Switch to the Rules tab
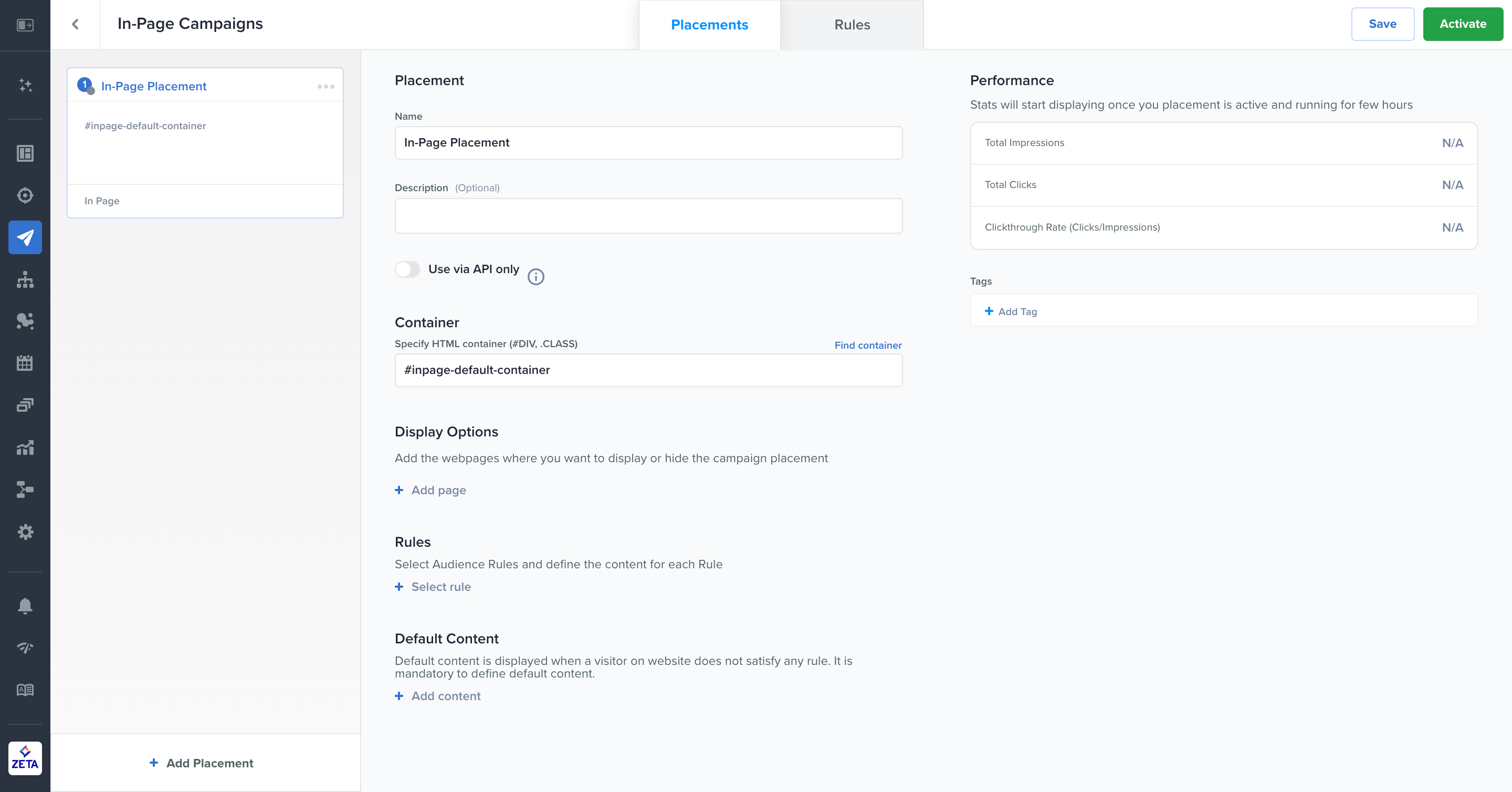The image size is (1512, 792). pos(852,25)
